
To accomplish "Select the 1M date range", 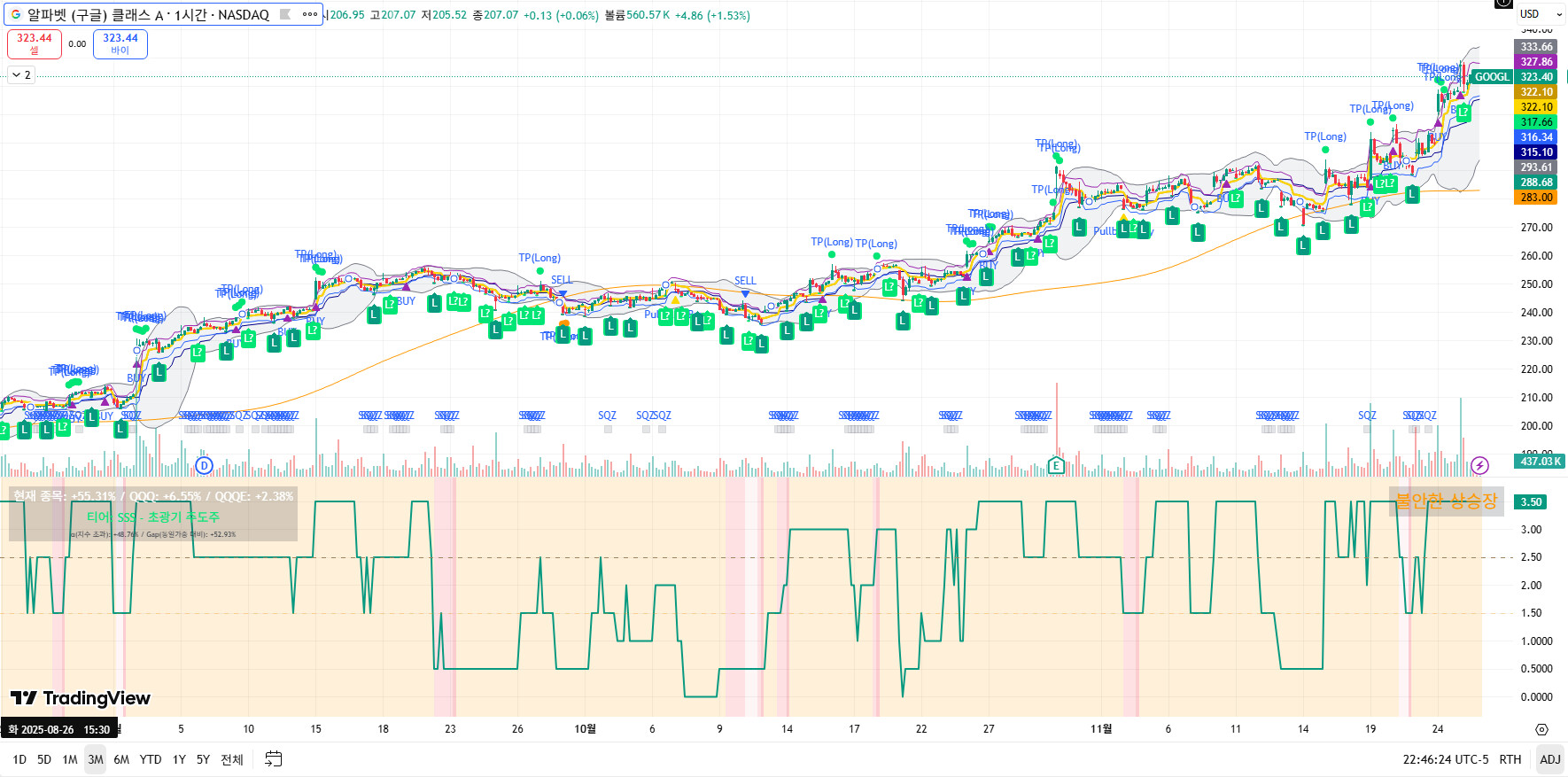I will point(70,759).
